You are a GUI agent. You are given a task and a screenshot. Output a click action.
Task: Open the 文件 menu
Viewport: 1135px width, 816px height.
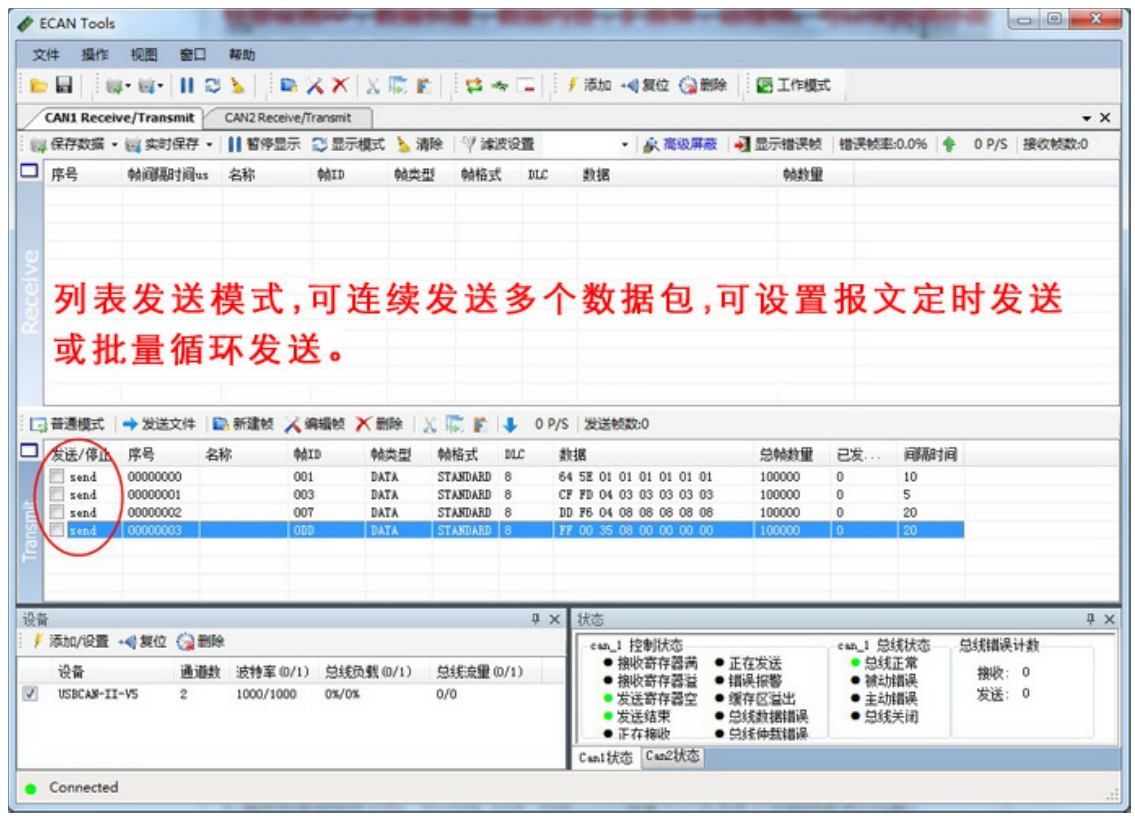point(46,55)
